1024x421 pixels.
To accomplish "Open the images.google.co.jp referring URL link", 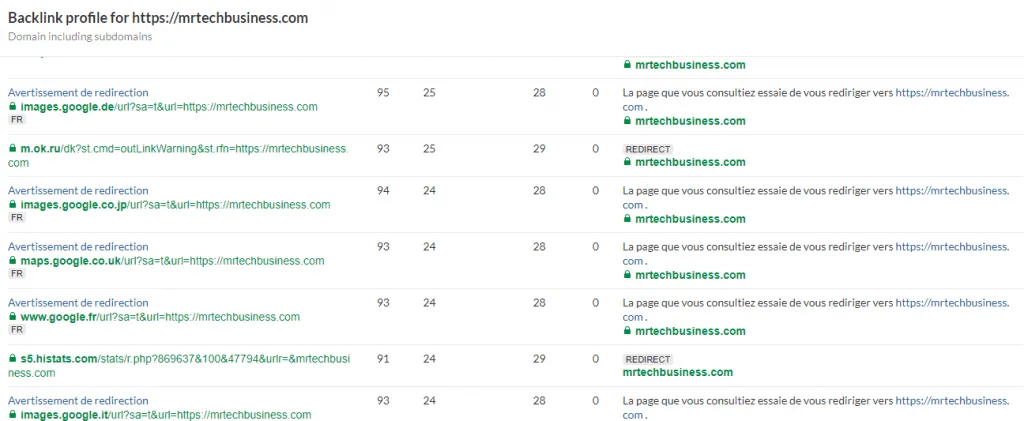I will pyautogui.click(x=176, y=204).
